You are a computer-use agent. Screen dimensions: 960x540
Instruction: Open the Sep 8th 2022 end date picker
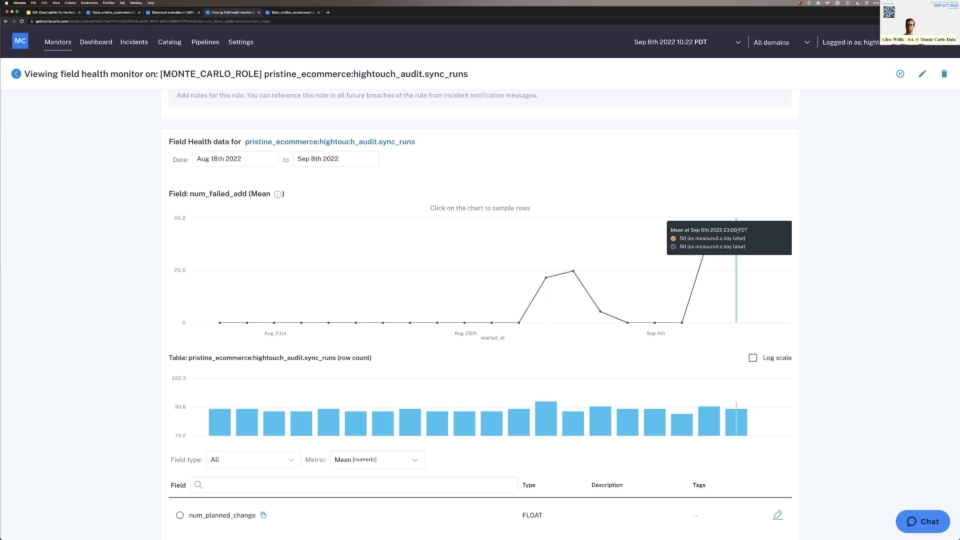[336, 159]
